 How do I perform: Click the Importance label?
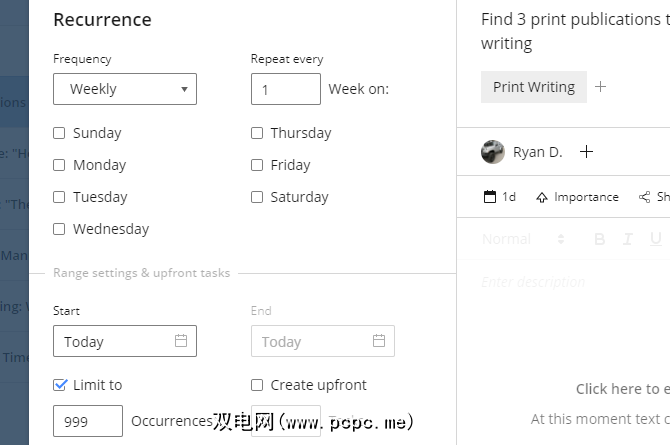tap(586, 197)
